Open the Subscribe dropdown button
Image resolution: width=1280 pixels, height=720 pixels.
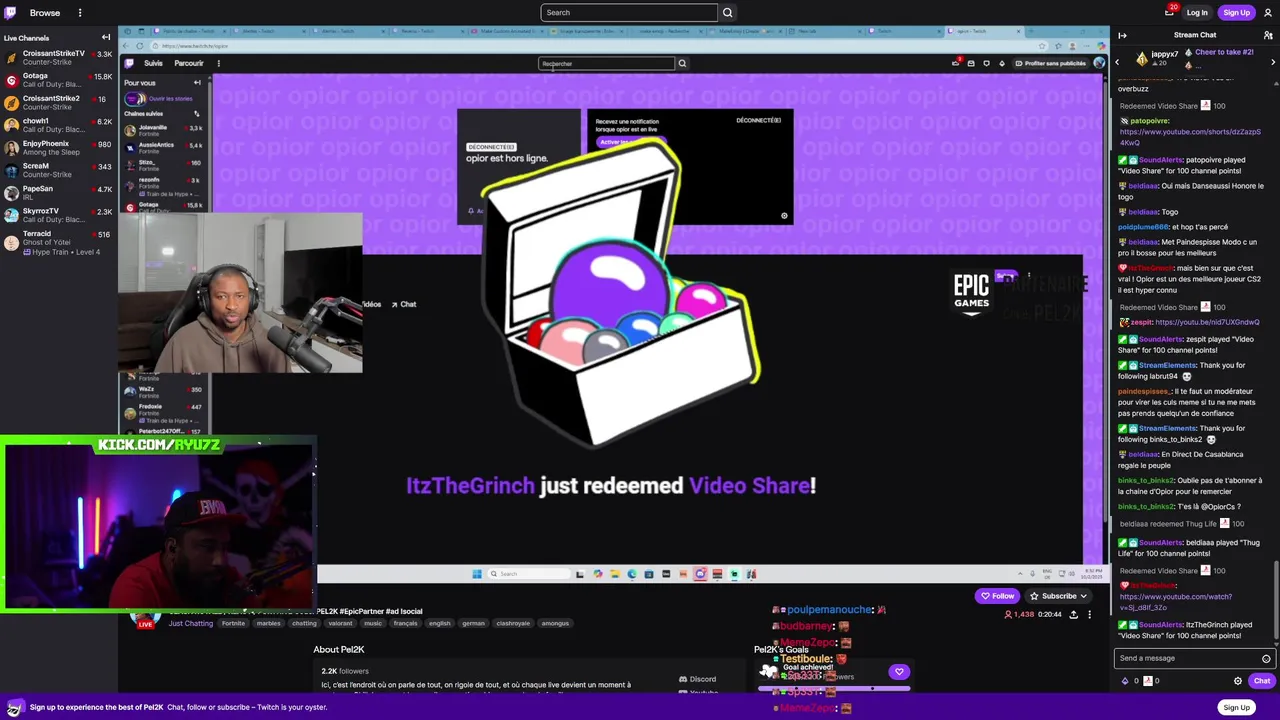click(x=1059, y=596)
